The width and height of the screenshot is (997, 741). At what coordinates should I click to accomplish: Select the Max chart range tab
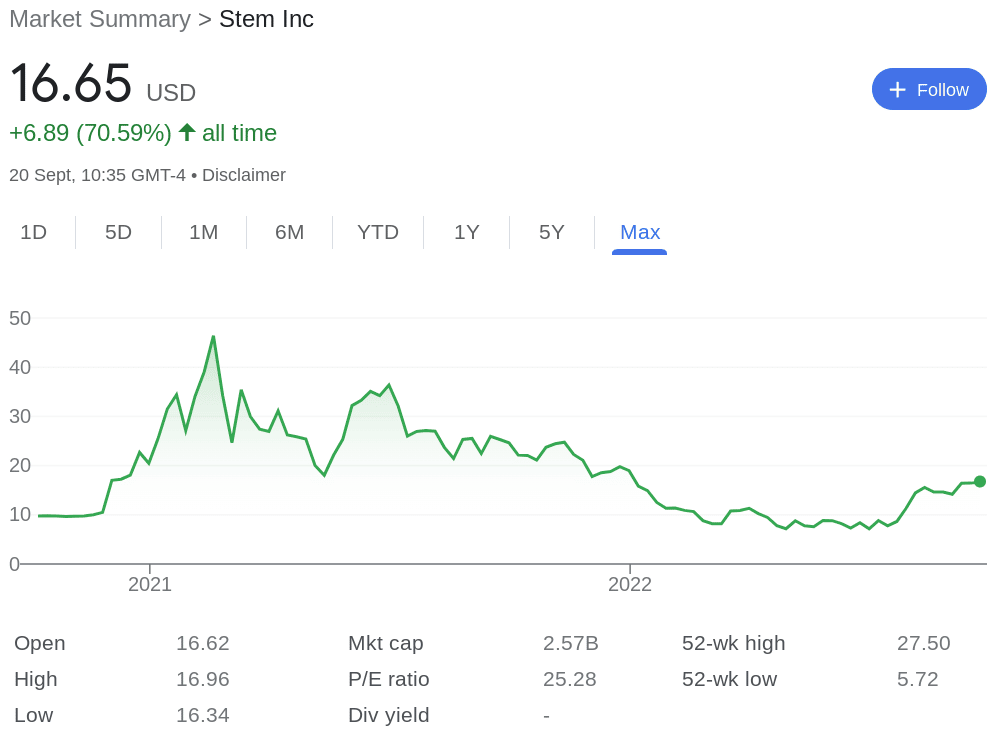640,232
